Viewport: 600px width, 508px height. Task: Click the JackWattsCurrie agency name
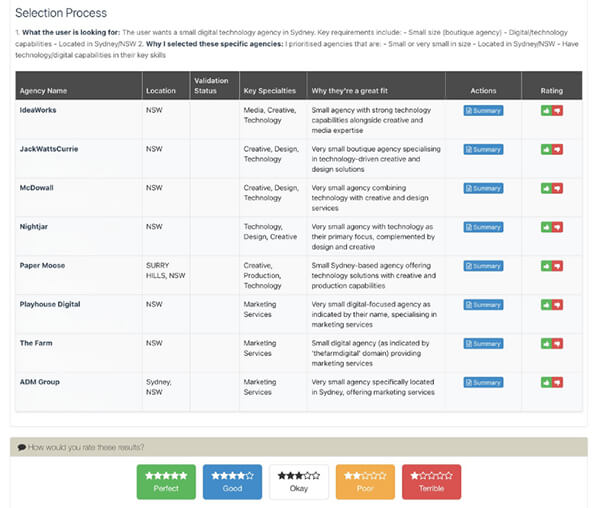(49, 149)
